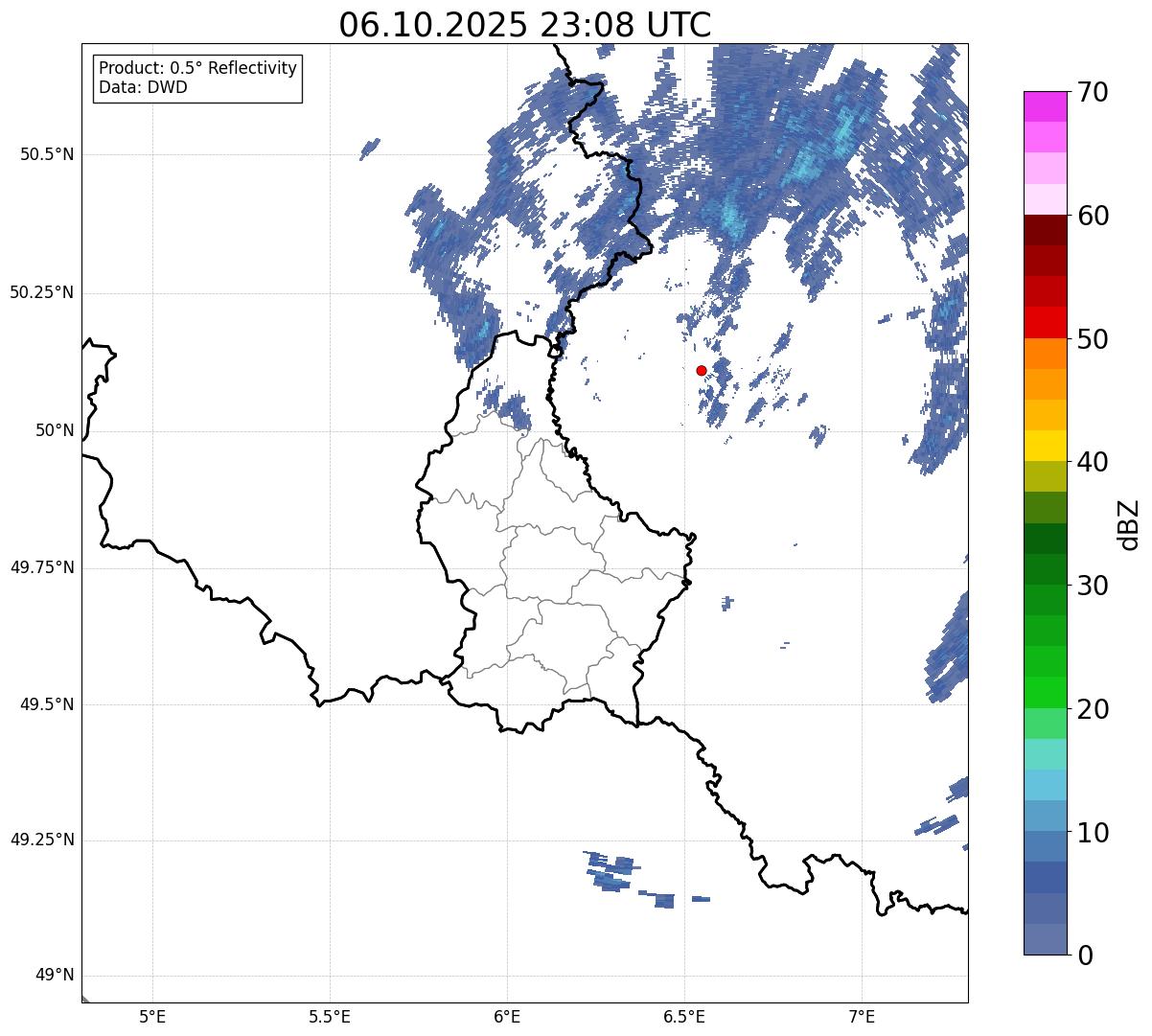Click the colorbar tick label 0
Screen dimensions: 1152x1036
1085,955
